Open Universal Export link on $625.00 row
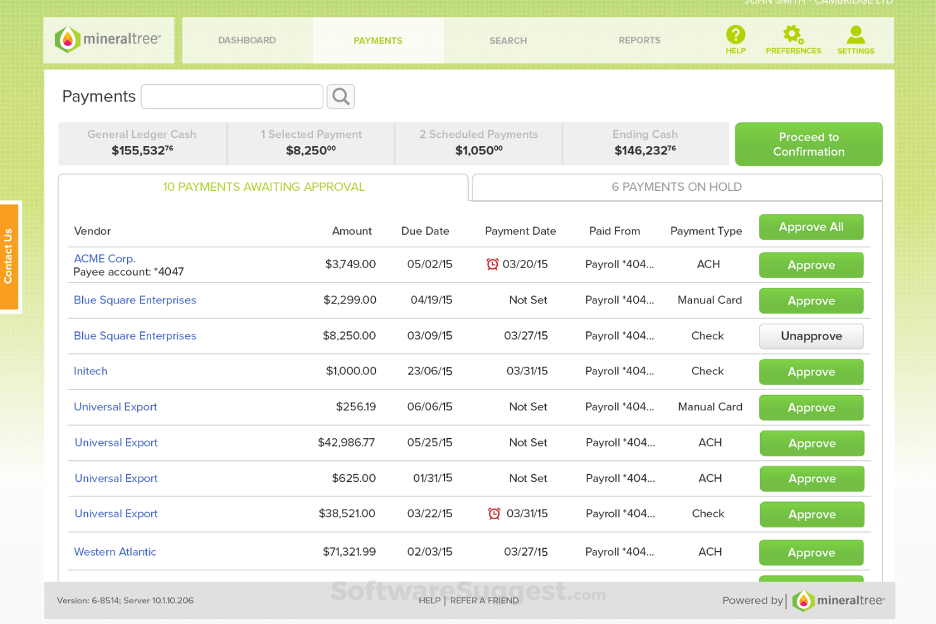 116,478
